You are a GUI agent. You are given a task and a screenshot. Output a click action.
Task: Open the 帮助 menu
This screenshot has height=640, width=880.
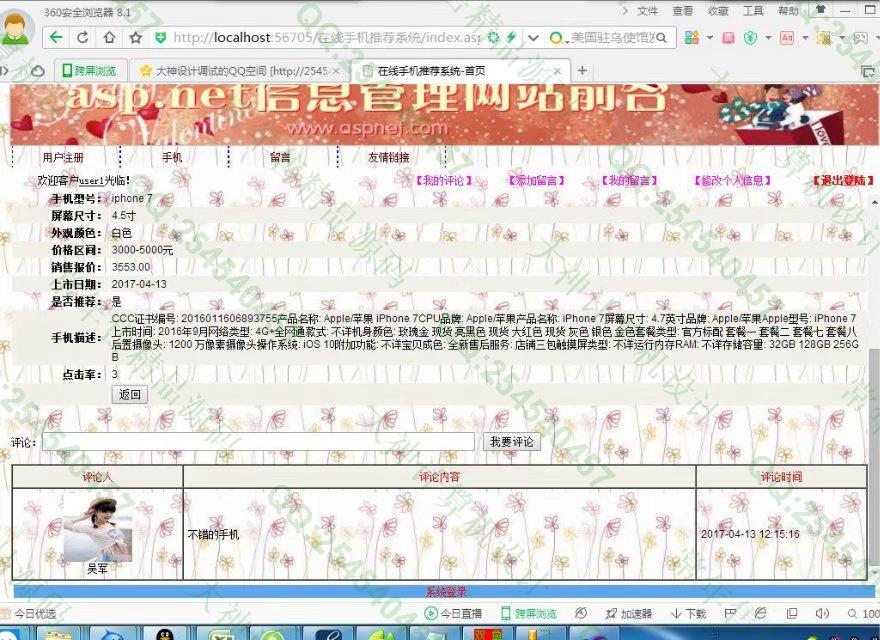coord(788,11)
